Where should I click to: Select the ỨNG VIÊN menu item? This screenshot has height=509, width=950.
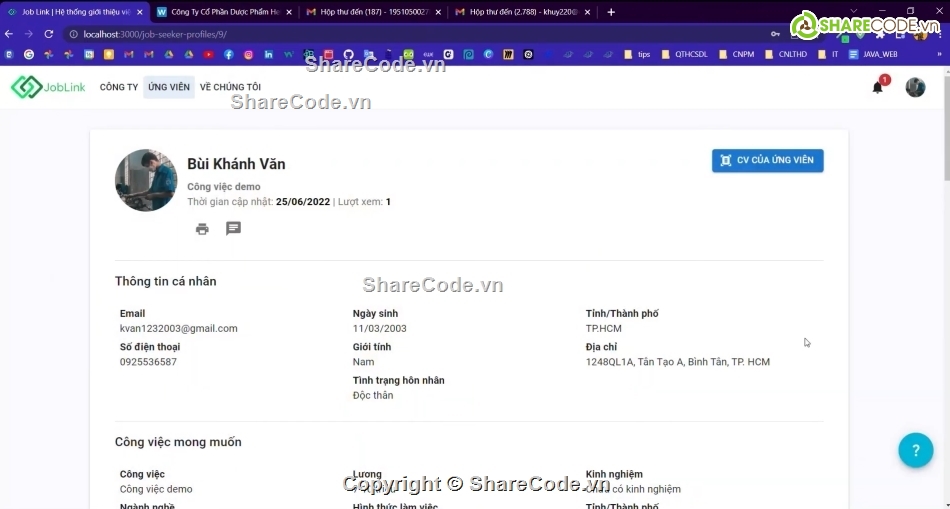[x=169, y=87]
